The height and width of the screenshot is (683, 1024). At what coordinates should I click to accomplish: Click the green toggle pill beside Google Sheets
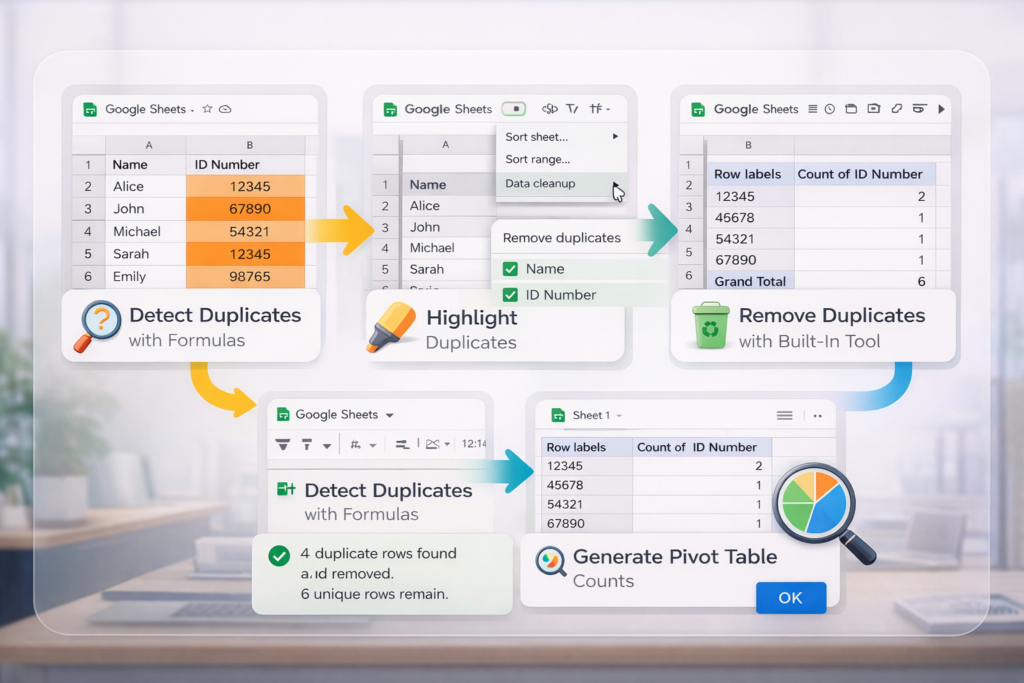pyautogui.click(x=513, y=109)
